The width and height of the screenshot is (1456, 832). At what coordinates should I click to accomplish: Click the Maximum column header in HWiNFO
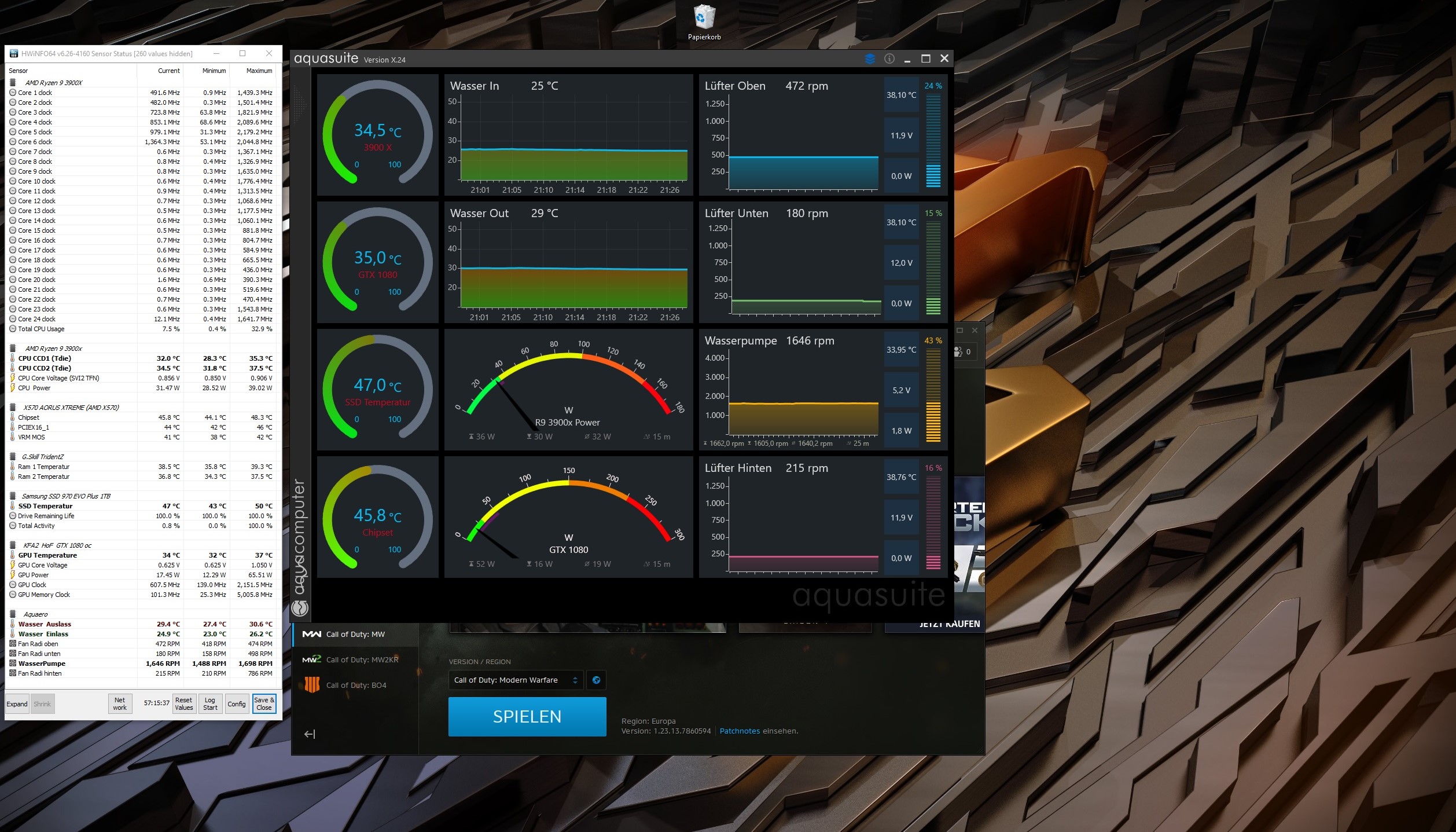coord(259,71)
